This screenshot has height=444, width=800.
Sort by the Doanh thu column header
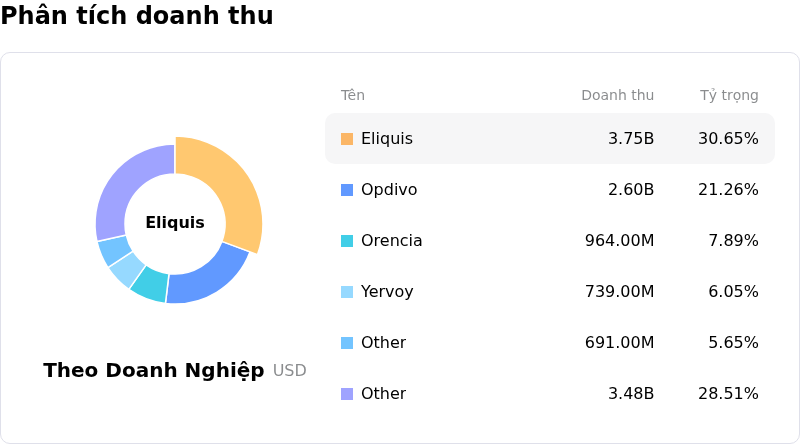[x=617, y=96]
